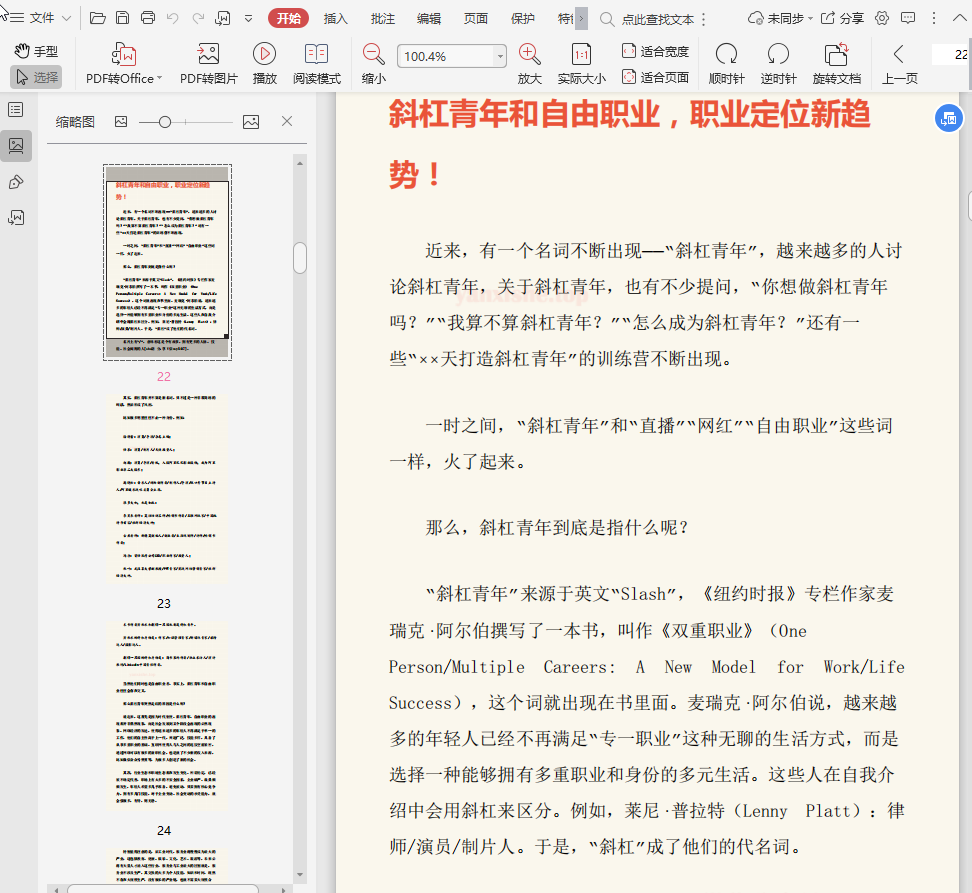Zoom out using the 缩小 magnifier
The image size is (972, 893).
pyautogui.click(x=373, y=56)
